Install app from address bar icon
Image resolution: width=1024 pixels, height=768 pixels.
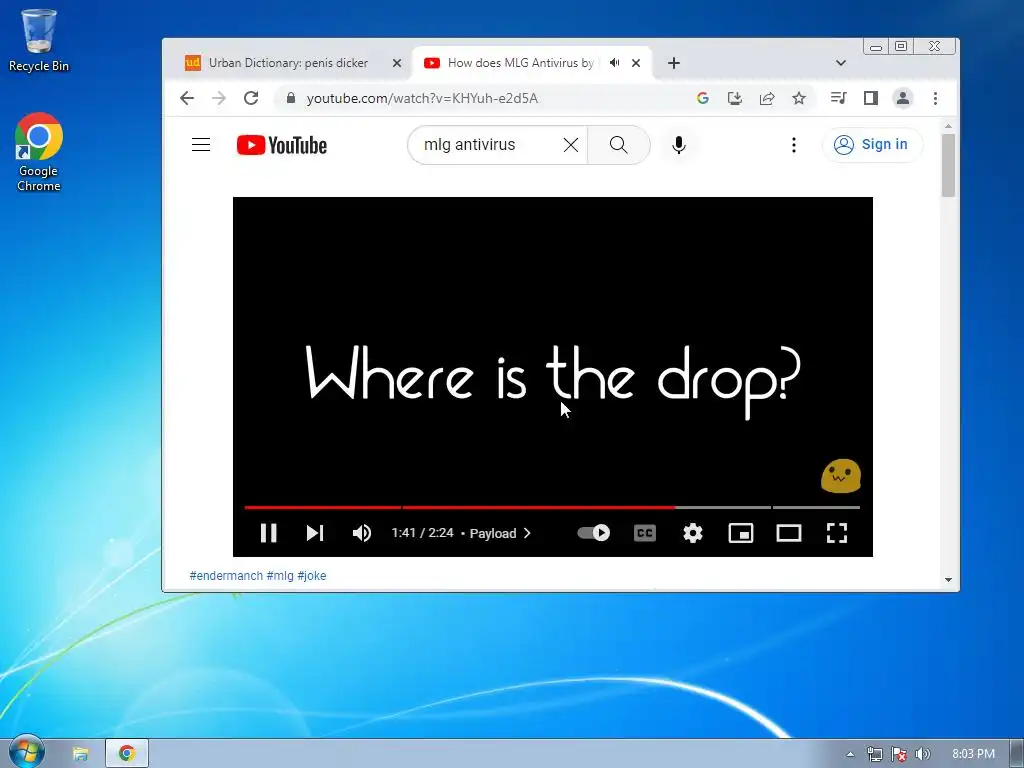(x=735, y=98)
